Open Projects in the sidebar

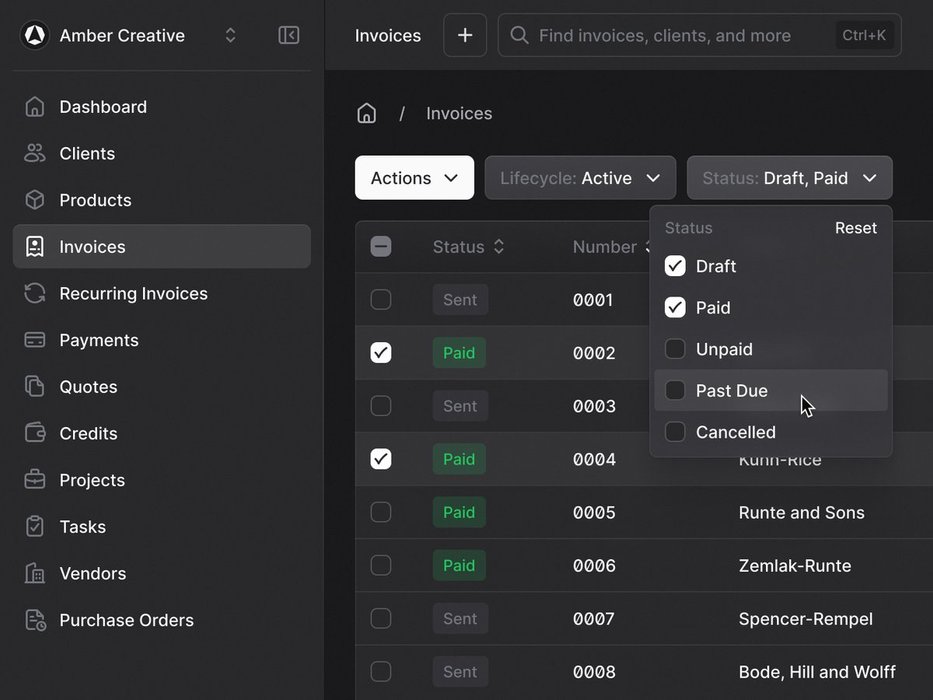coord(162,480)
